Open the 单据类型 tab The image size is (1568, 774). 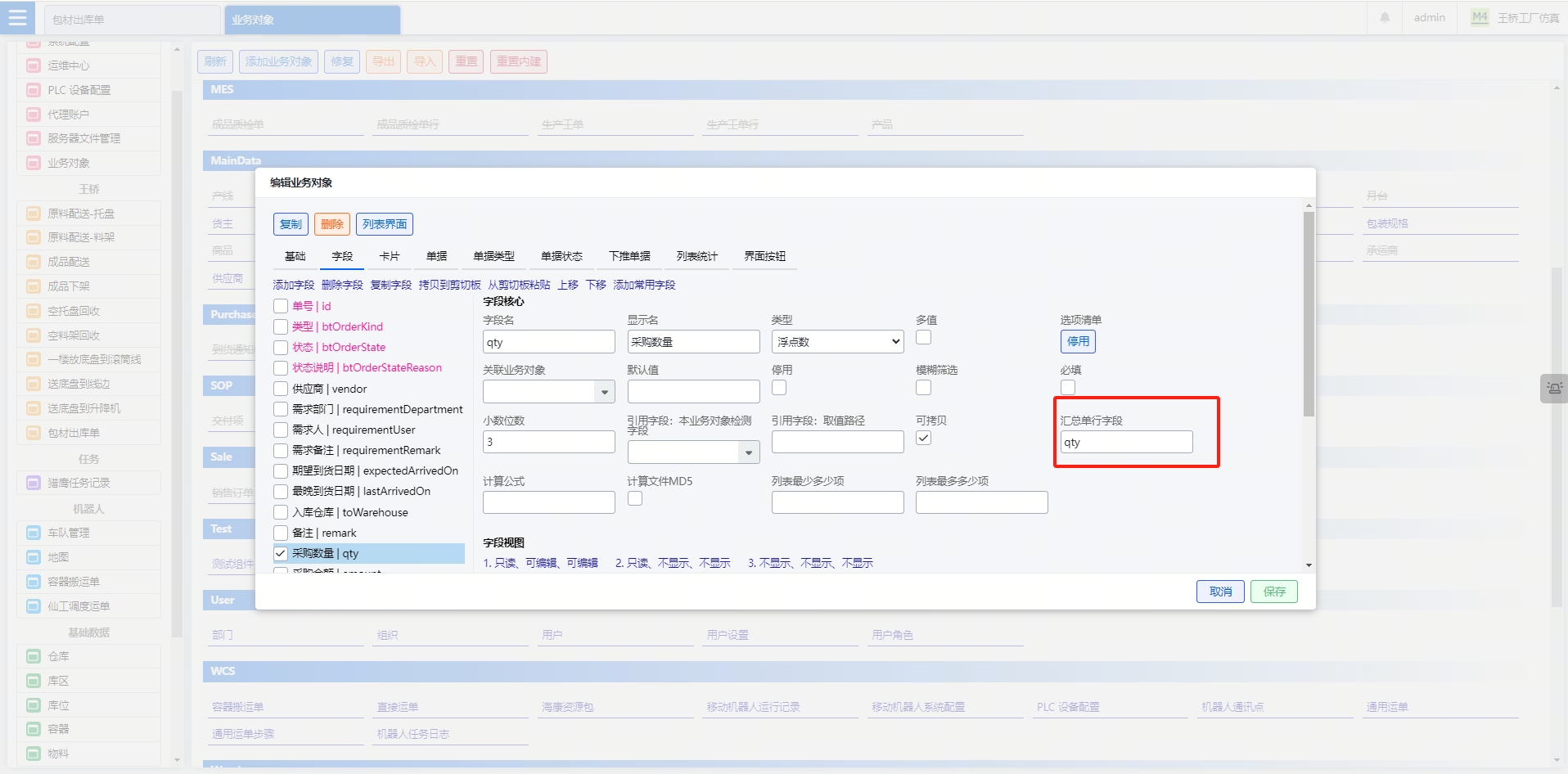click(x=493, y=256)
